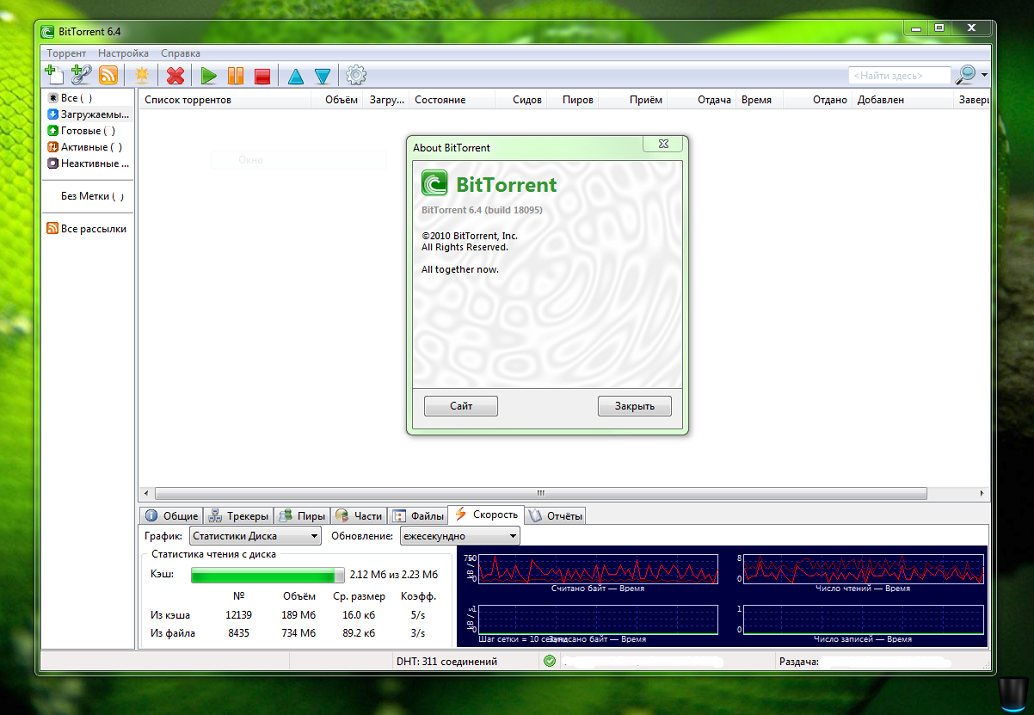Image resolution: width=1034 pixels, height=715 pixels.
Task: Sort by the 'Объём' column header
Action: point(337,100)
